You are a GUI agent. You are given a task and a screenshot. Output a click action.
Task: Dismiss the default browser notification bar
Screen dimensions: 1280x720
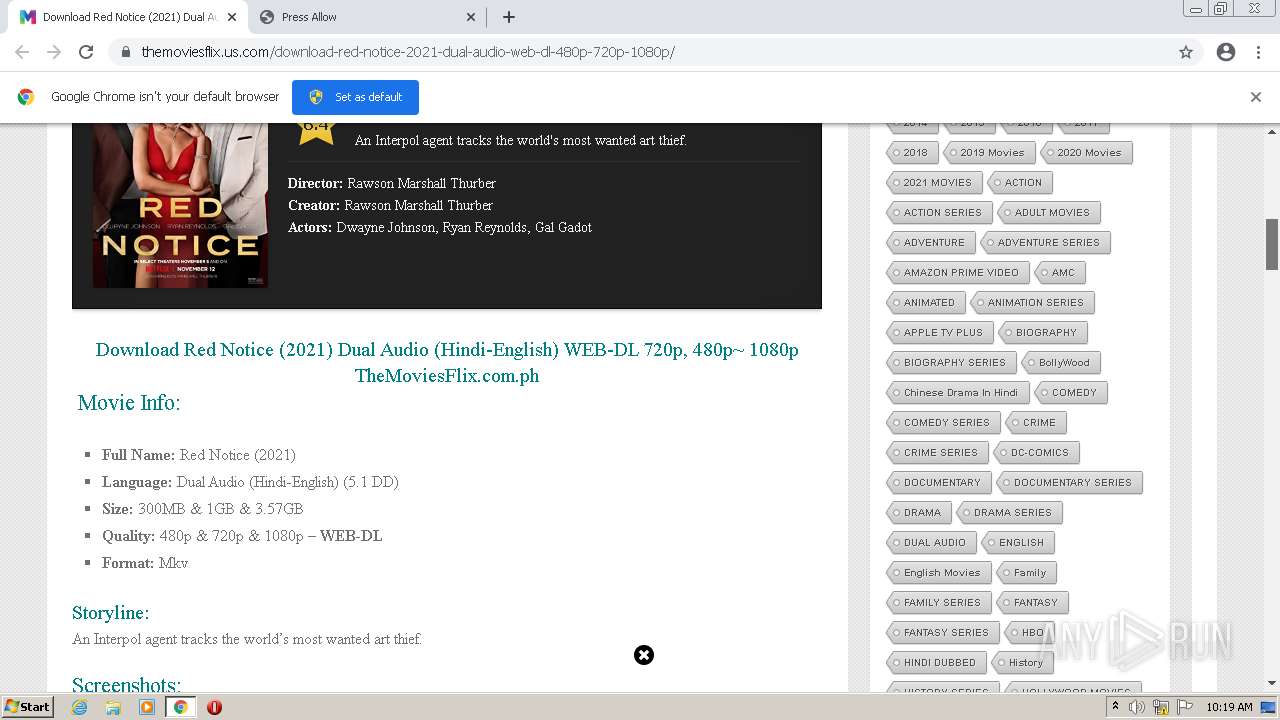[1256, 97]
